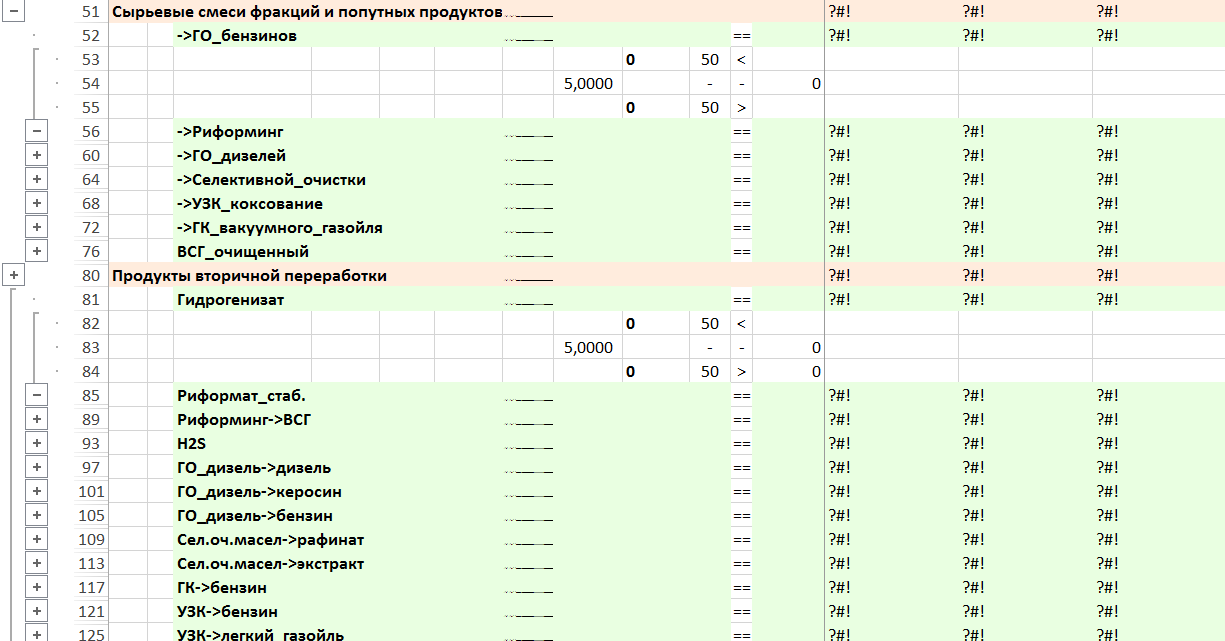
Task: Expand the plus button beside row 60
Action: 36,155
